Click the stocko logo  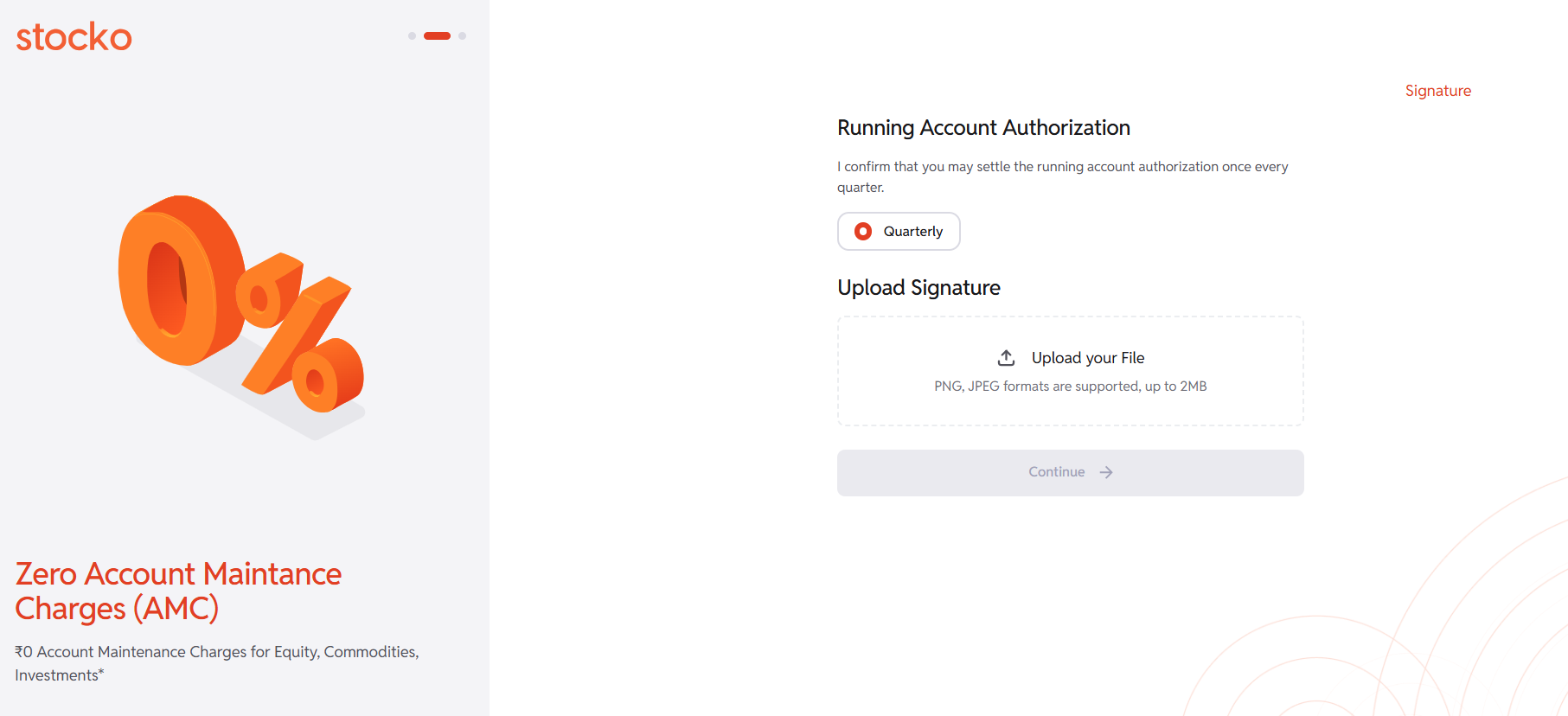pos(74,37)
